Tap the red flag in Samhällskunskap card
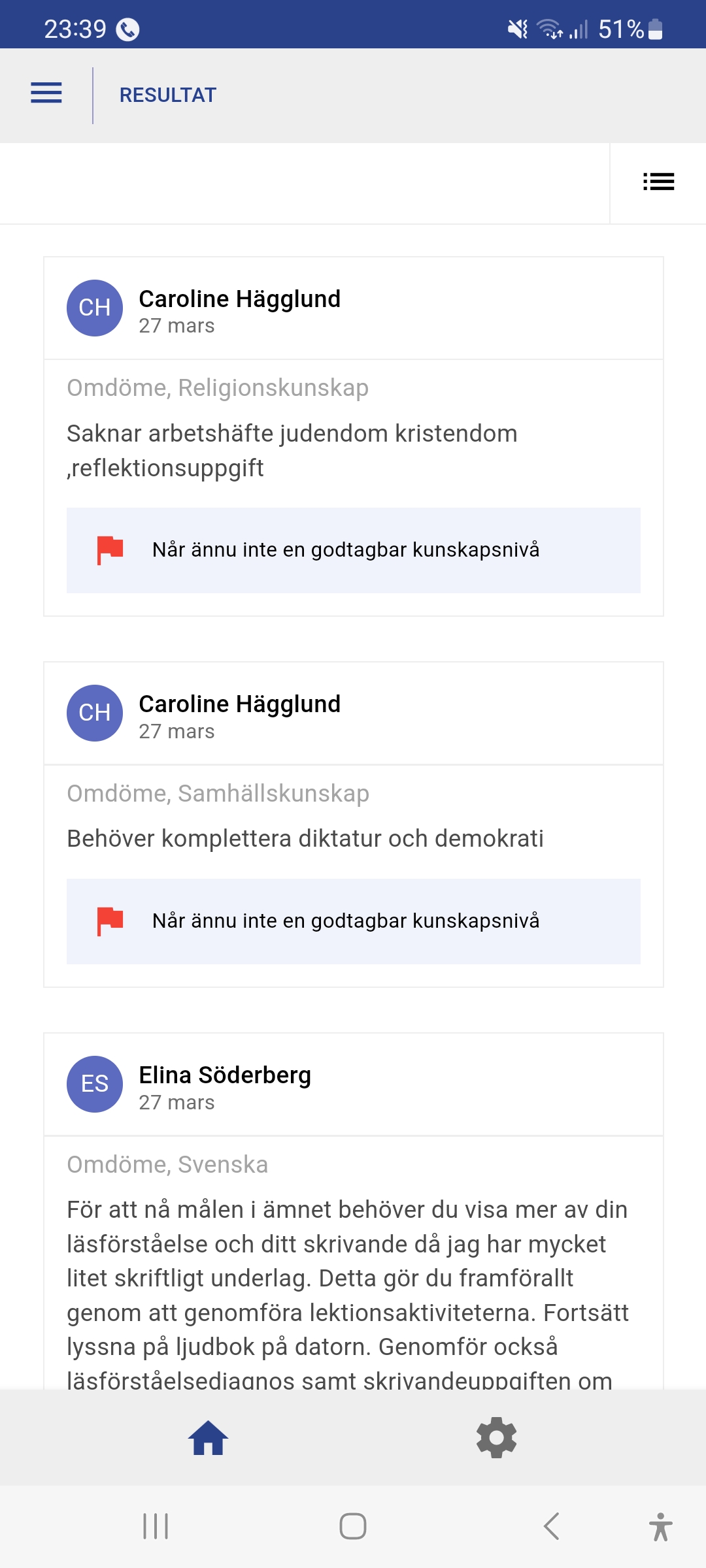The image size is (706, 1568). (110, 921)
